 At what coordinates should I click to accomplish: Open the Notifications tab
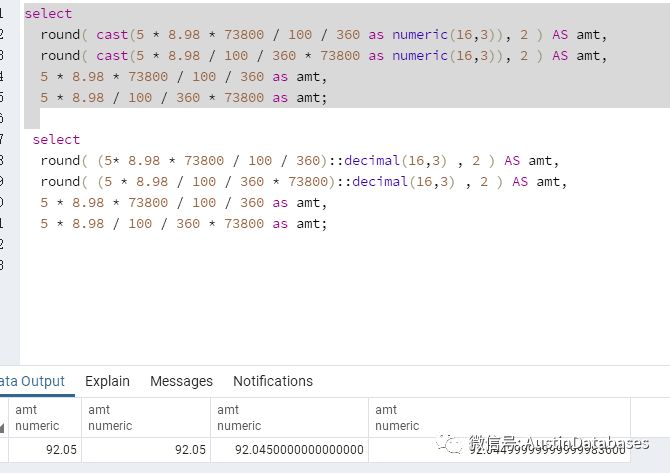coord(273,381)
